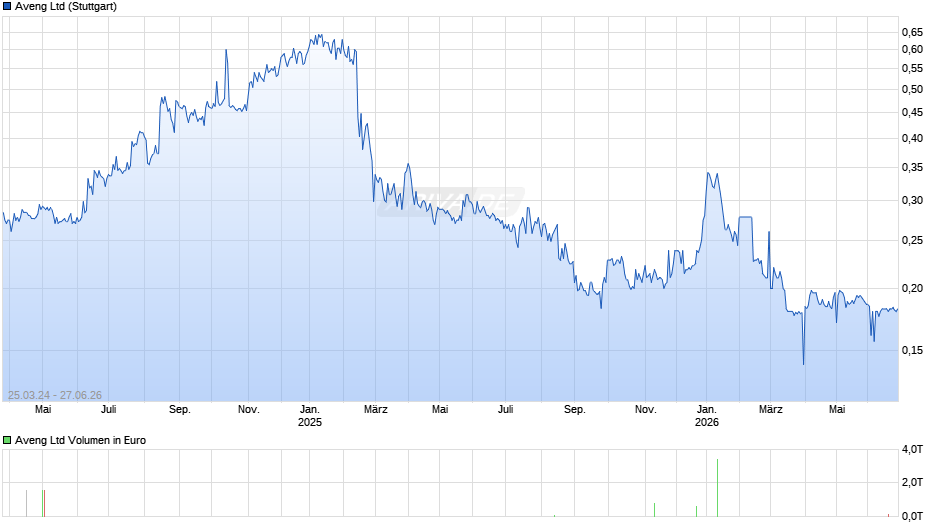Image resolution: width=940 pixels, height=526 pixels.
Task: Click the first 'Nov.' label before Jan. 2025
Action: [249, 410]
